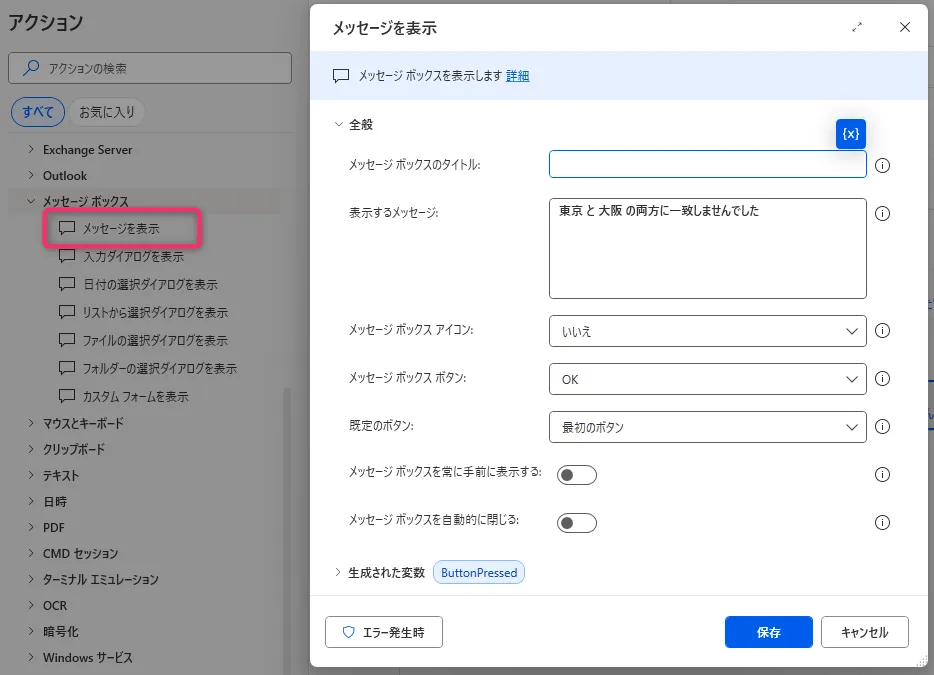Click info icon for メッセージ ボックス アイコン

(882, 331)
